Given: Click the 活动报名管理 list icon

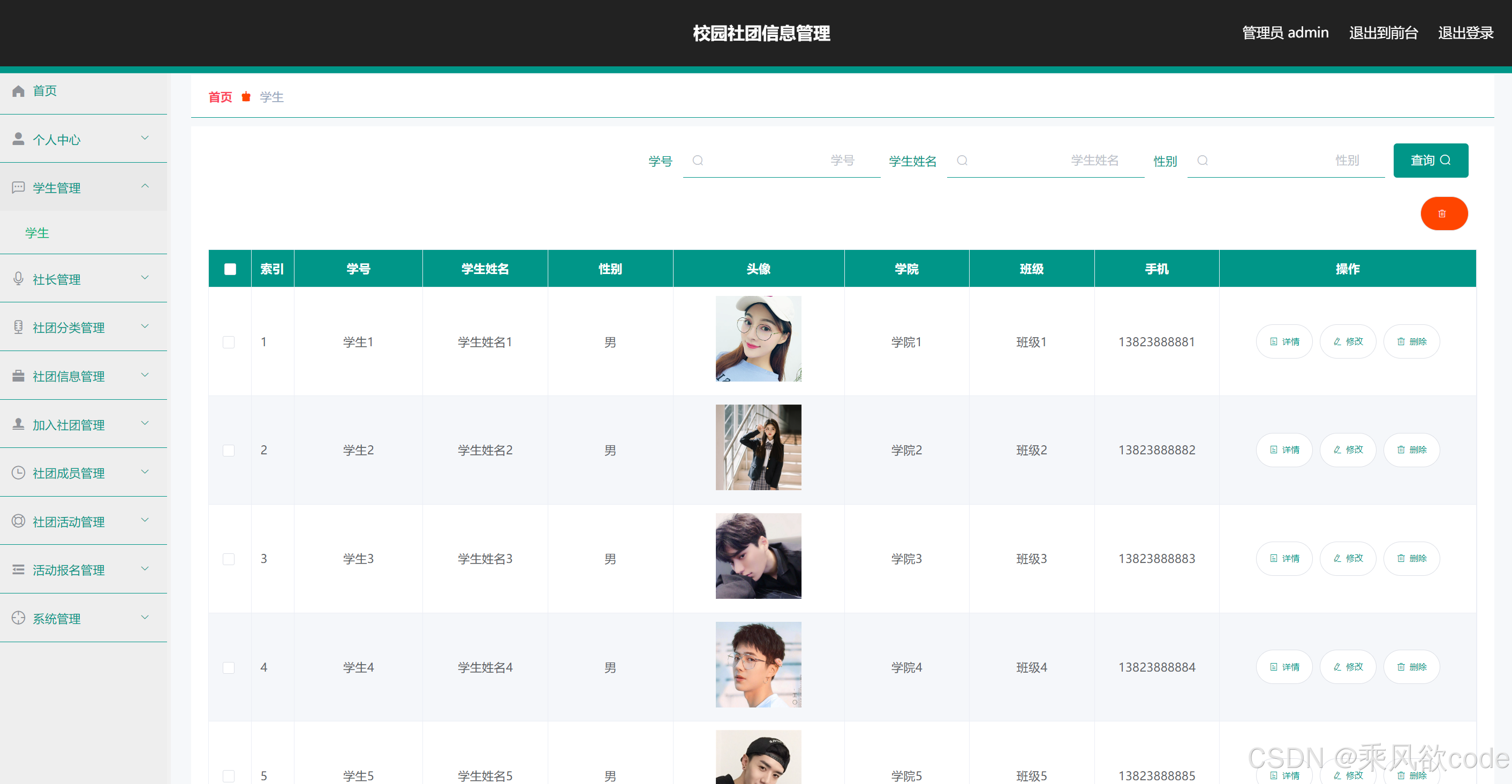Looking at the screenshot, I should (x=18, y=569).
